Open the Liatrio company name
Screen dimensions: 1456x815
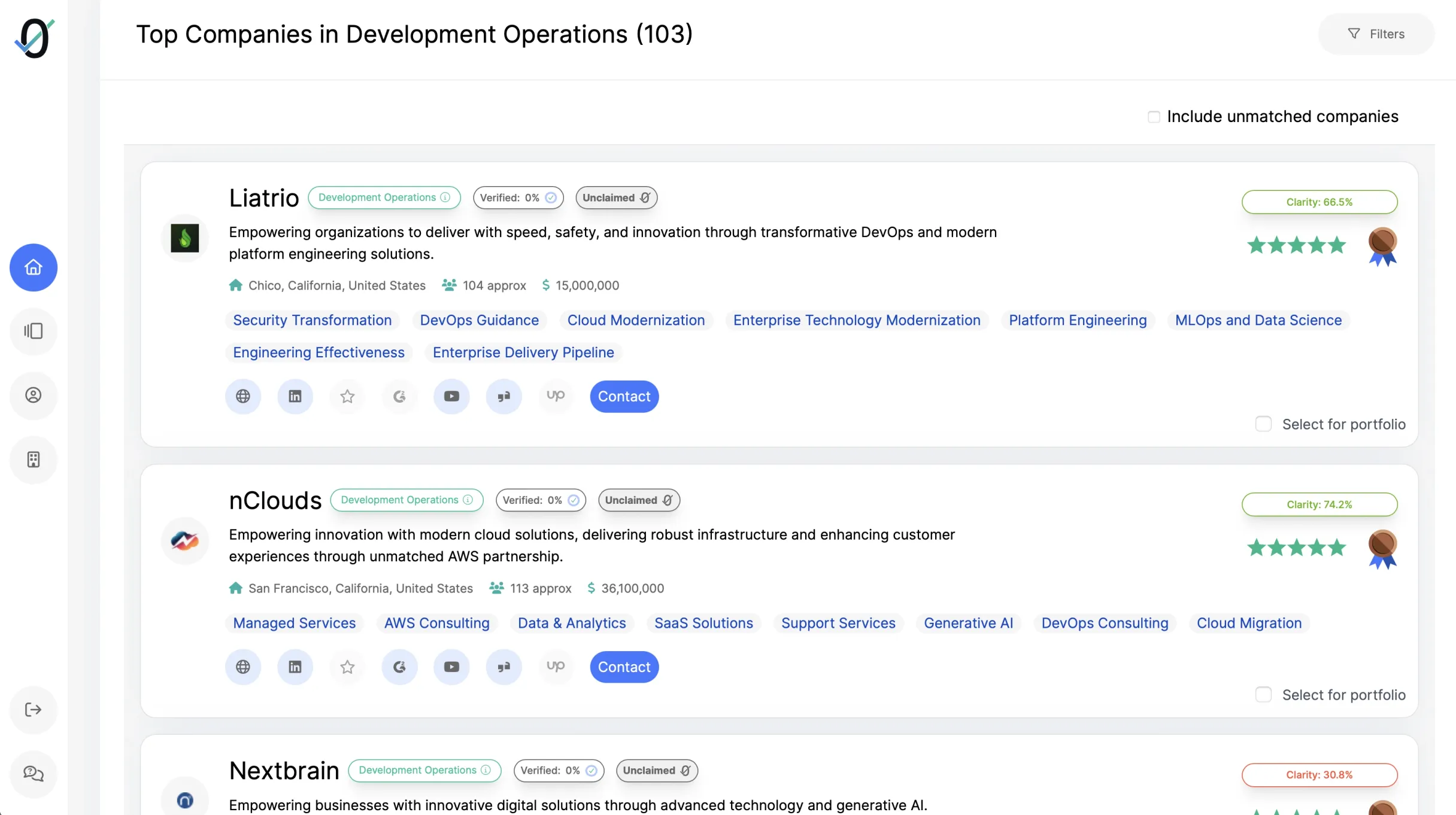(263, 197)
